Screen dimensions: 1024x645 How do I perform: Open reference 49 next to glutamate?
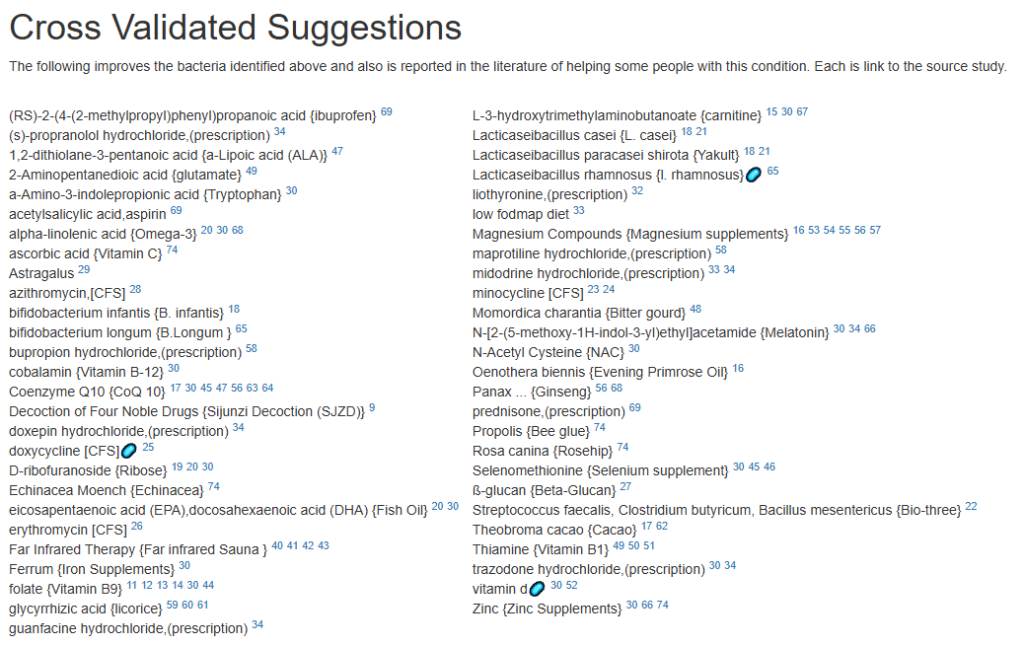pyautogui.click(x=251, y=171)
